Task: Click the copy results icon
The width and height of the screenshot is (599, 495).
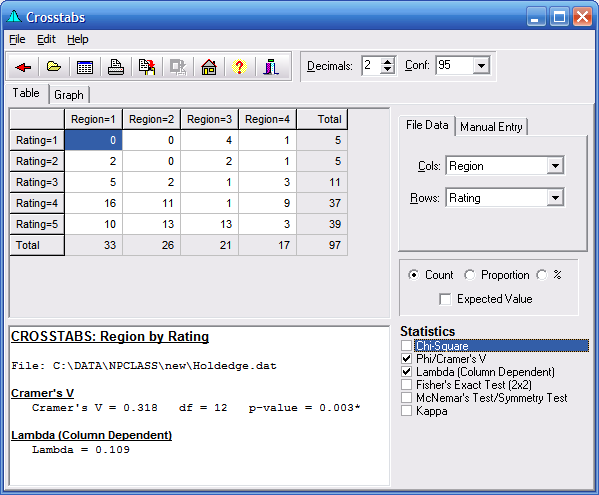Action: 147,67
